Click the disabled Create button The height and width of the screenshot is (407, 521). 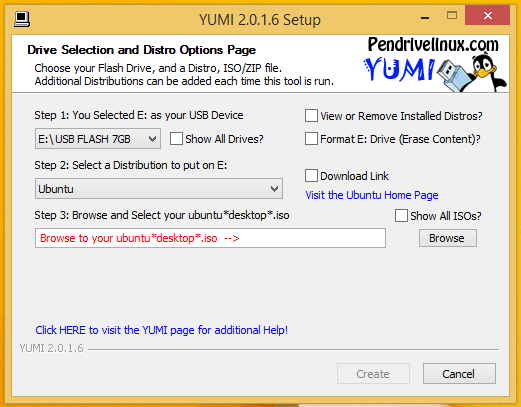[x=373, y=374]
